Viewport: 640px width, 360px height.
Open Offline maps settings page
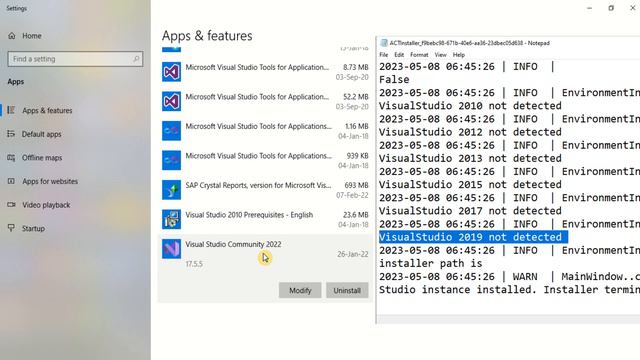point(42,158)
